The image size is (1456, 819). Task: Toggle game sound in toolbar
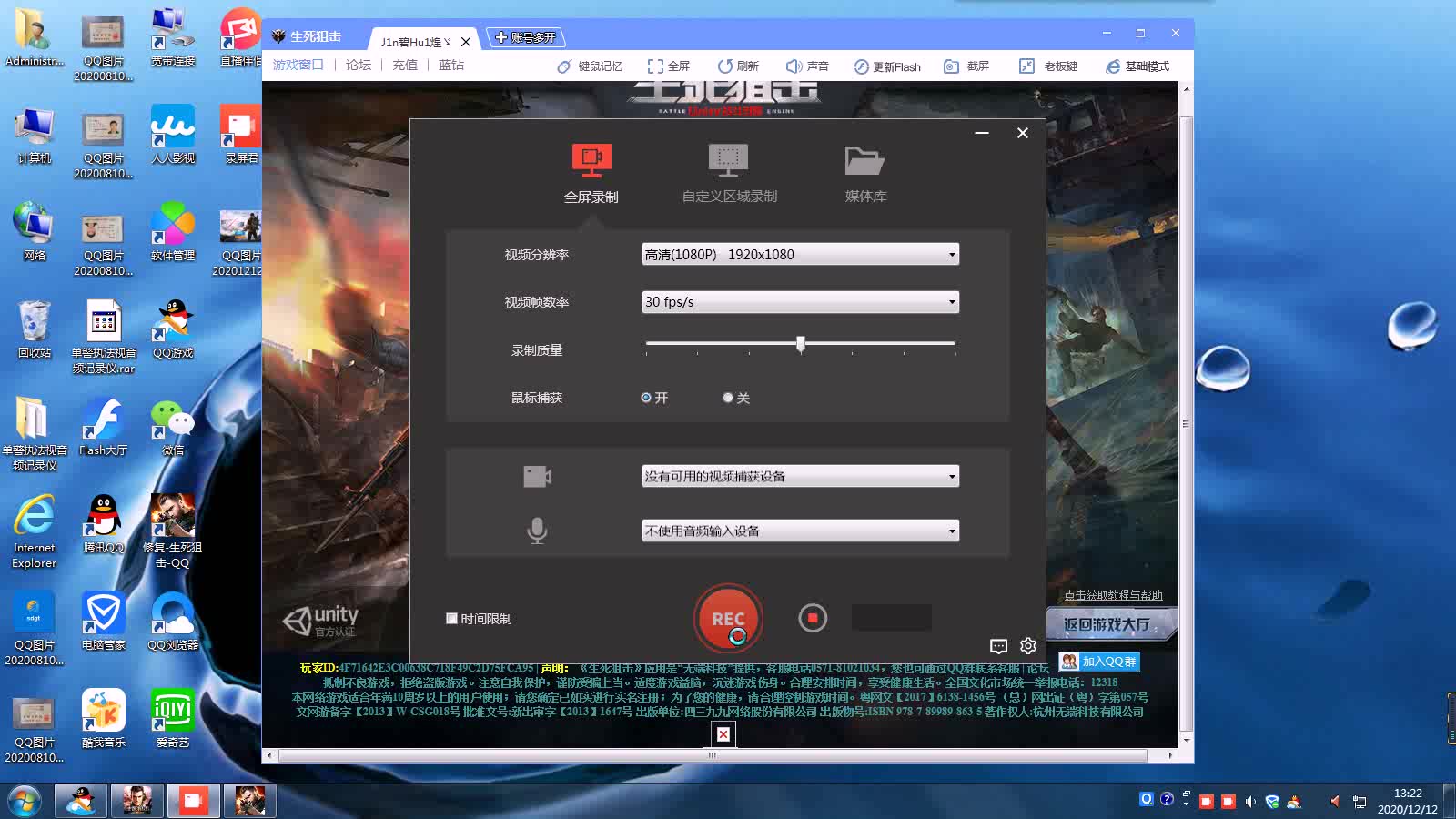807,66
